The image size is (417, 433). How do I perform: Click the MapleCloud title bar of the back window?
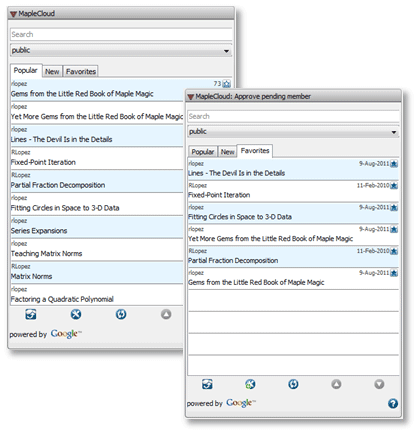[121, 14]
